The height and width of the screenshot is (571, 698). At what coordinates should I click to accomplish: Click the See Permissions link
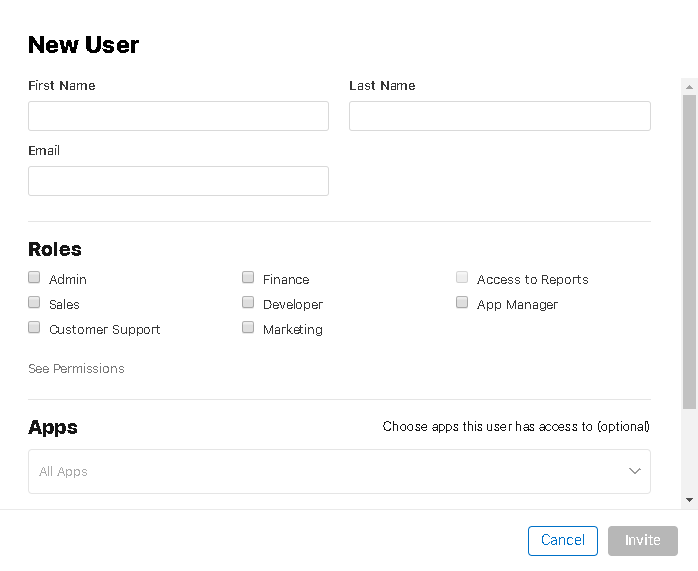(76, 369)
